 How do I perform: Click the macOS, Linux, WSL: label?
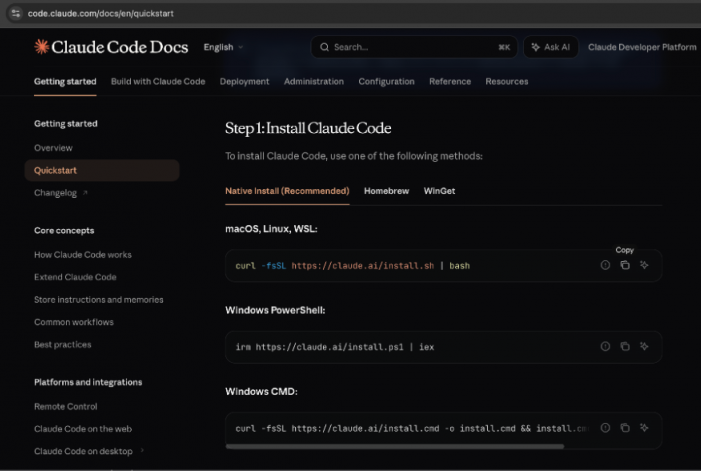coord(271,229)
